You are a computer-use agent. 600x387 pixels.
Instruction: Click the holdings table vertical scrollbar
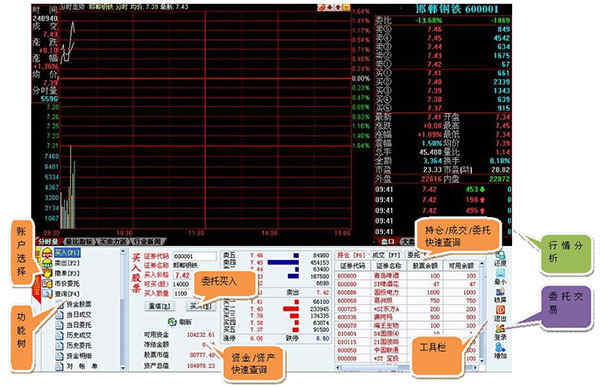[x=481, y=311]
